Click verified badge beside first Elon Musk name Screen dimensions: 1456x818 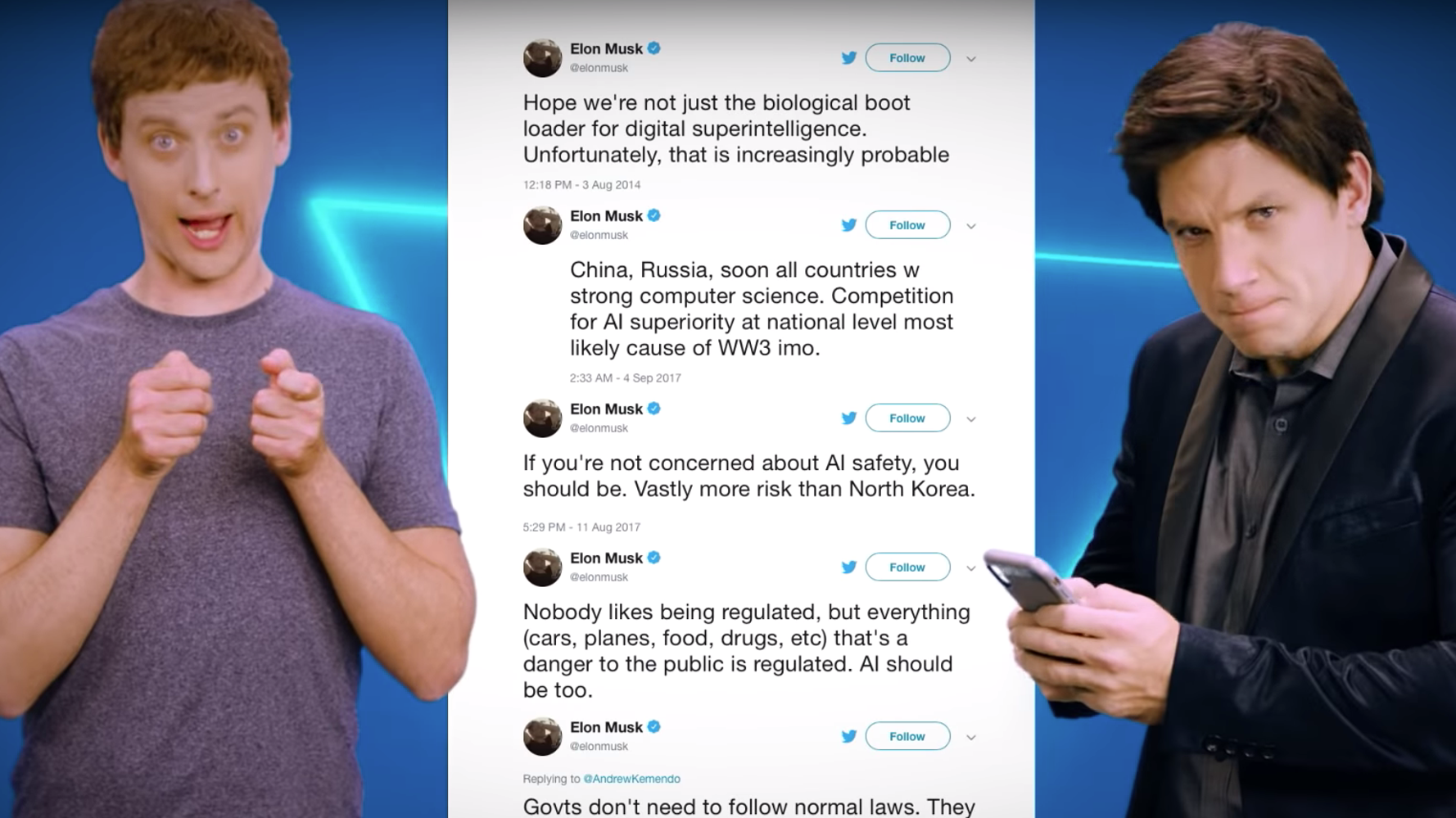point(653,48)
